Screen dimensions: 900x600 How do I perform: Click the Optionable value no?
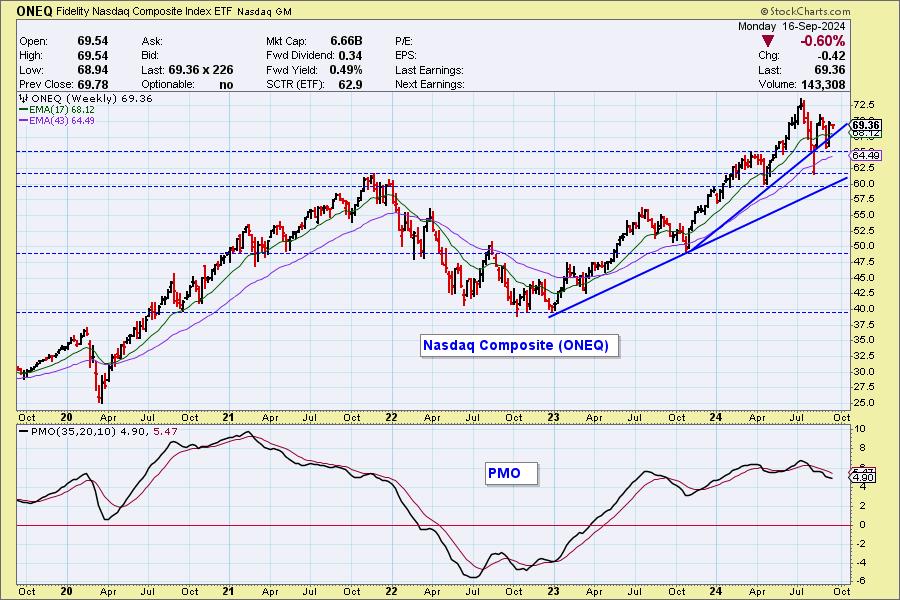226,84
